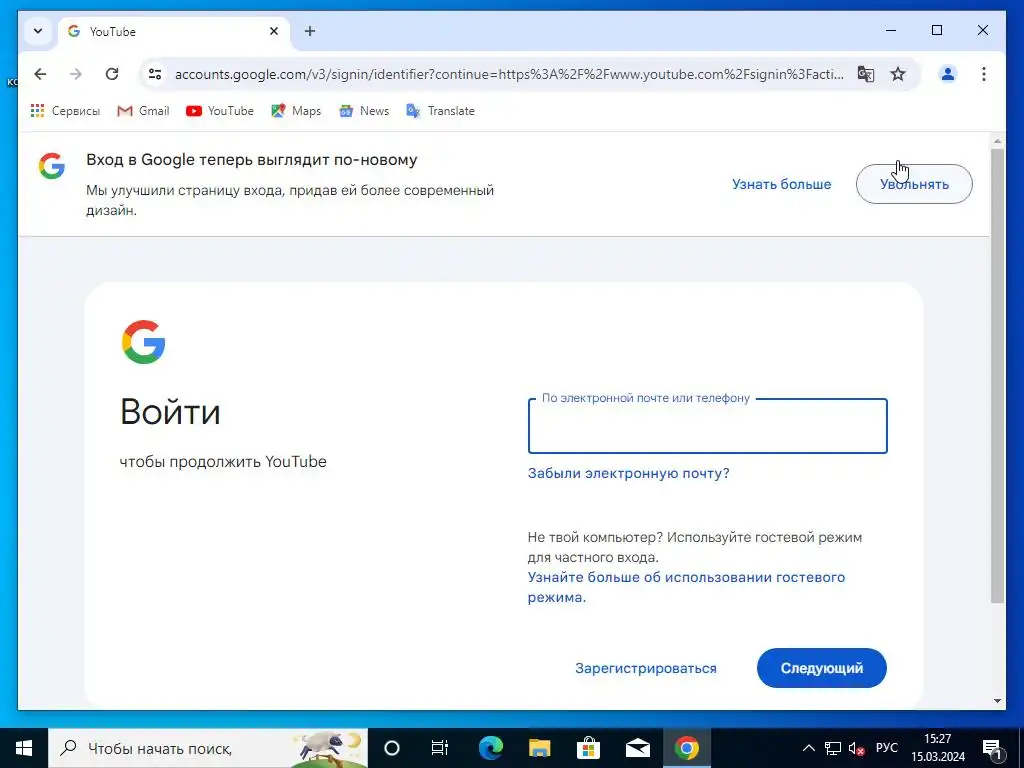Click the scrollbar up arrow
This screenshot has height=768, width=1024.
[997, 140]
